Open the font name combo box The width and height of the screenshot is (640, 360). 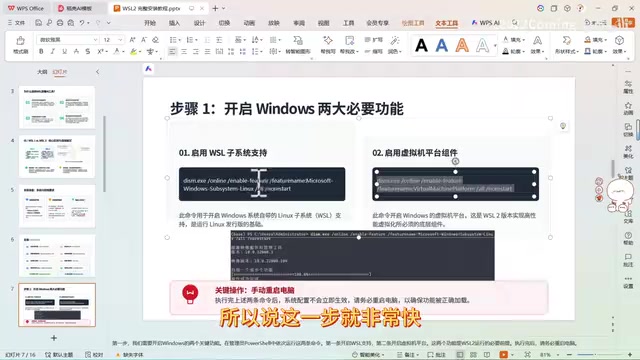68,40
